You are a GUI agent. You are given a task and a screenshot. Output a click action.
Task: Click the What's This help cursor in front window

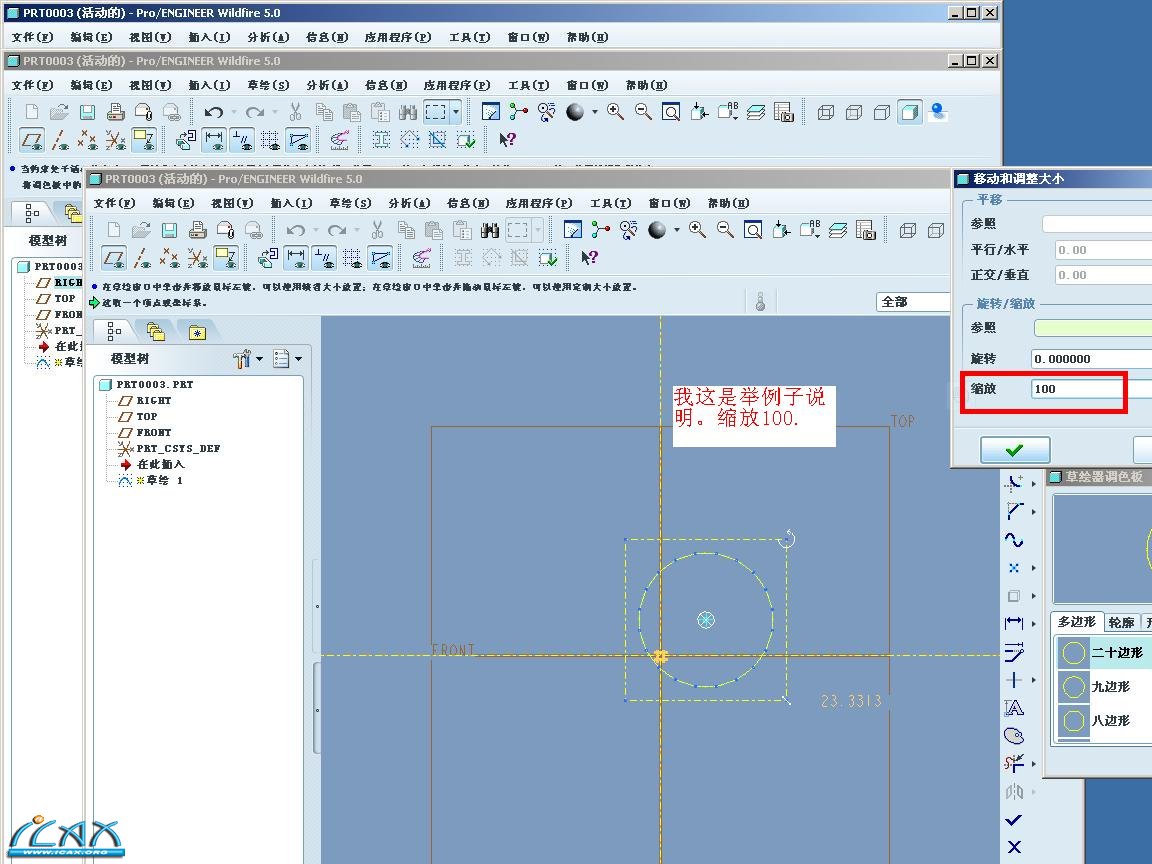click(x=589, y=257)
